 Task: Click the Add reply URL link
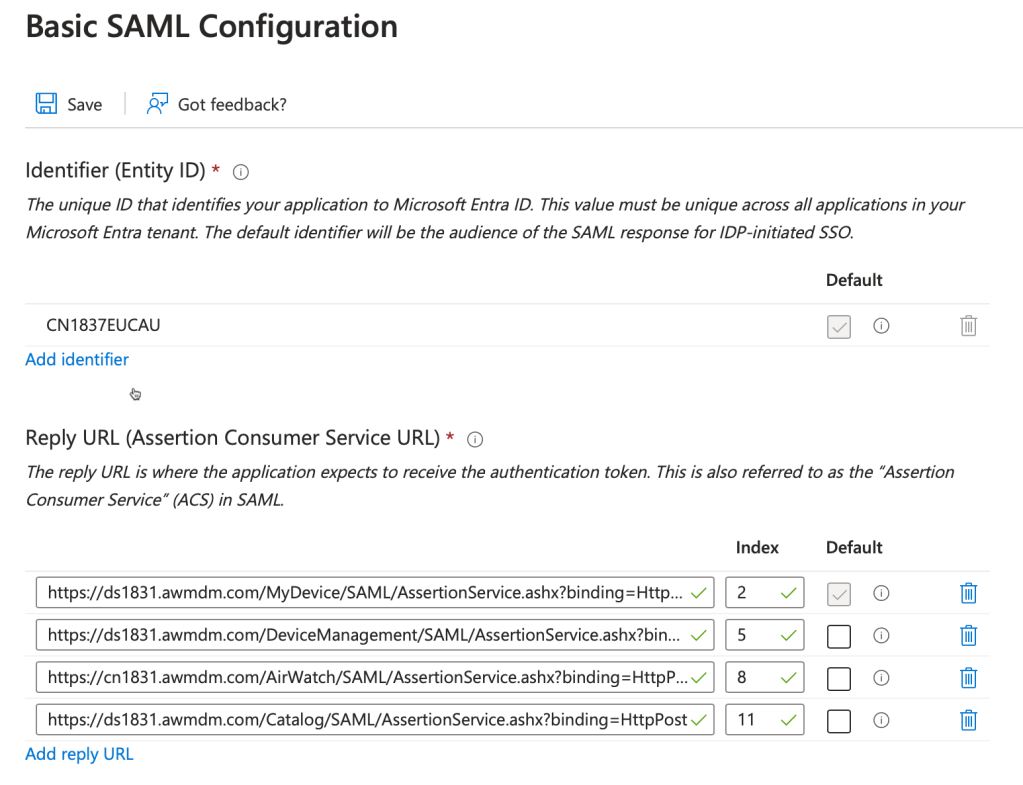coord(79,754)
